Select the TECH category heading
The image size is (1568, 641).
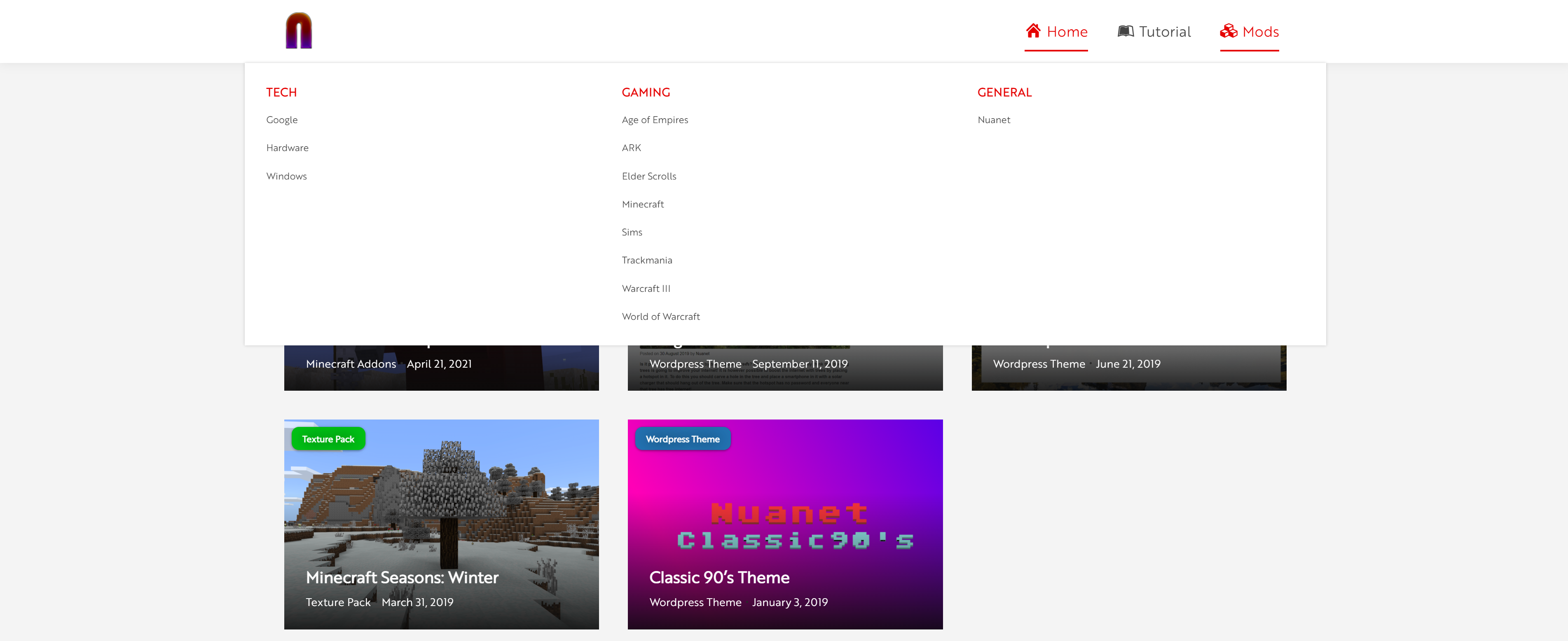coord(281,93)
